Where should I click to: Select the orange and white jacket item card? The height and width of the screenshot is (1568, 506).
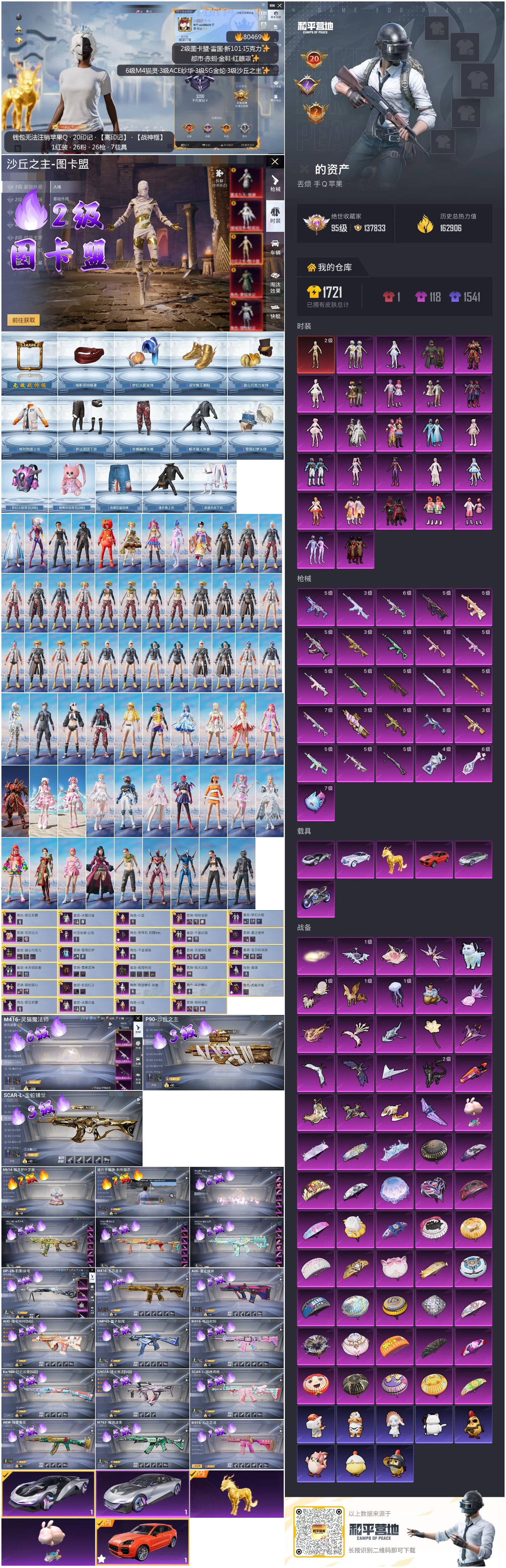[x=29, y=428]
